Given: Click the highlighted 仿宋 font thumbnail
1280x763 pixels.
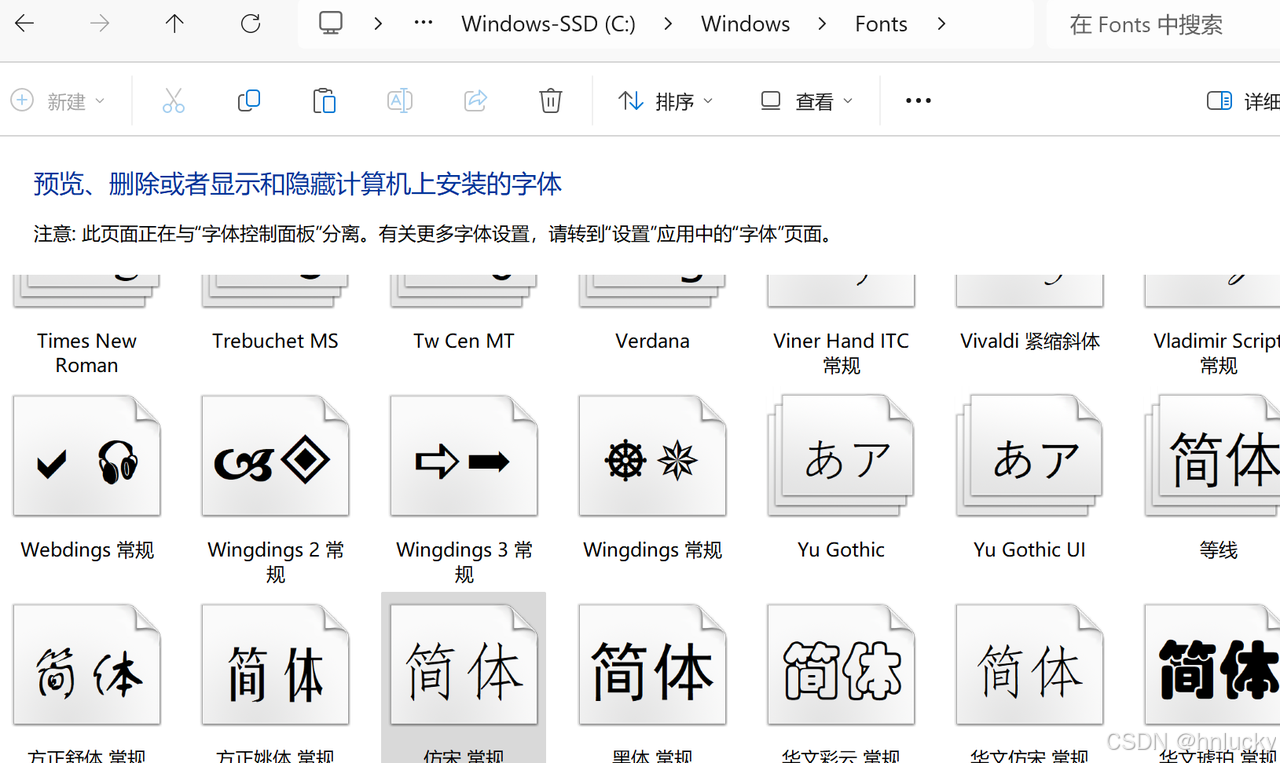Looking at the screenshot, I should [x=464, y=665].
